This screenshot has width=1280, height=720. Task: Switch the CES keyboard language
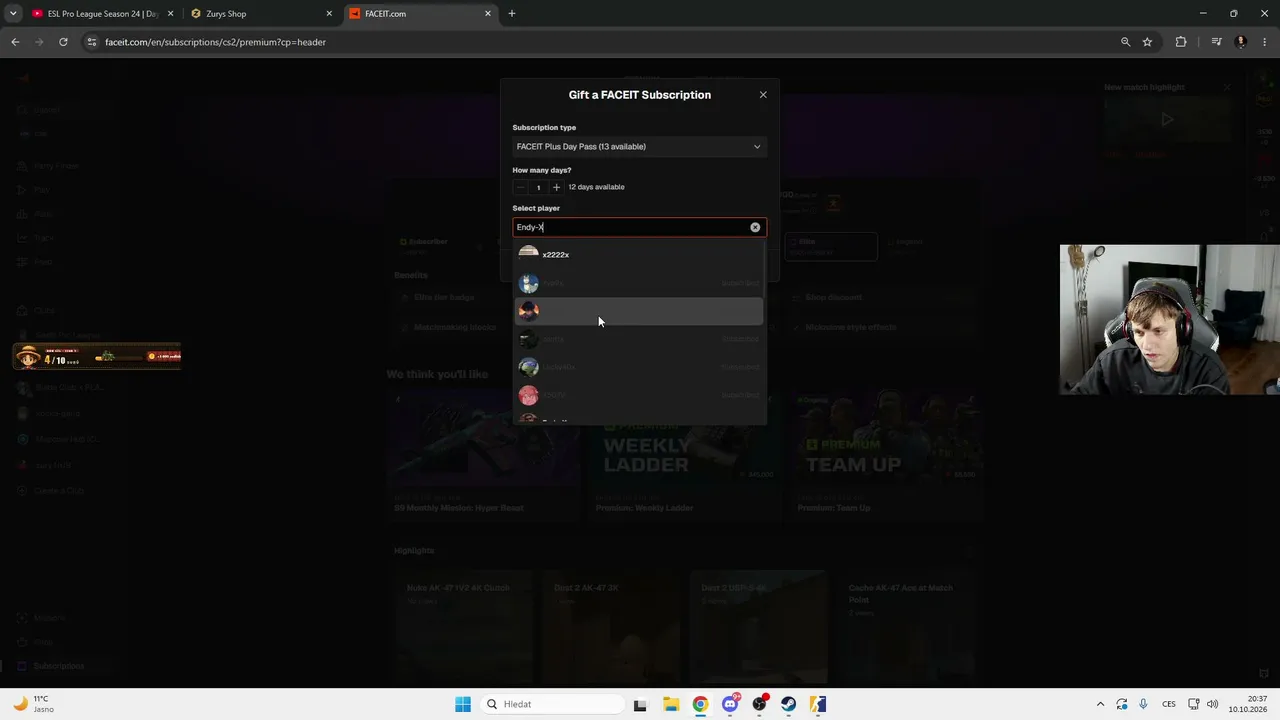click(1168, 704)
